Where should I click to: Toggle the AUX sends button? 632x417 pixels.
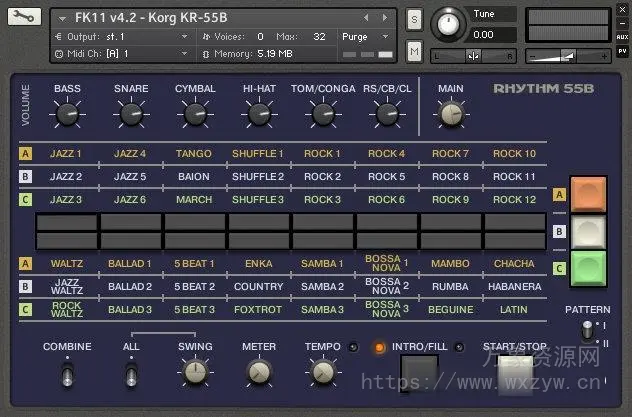(x=622, y=37)
